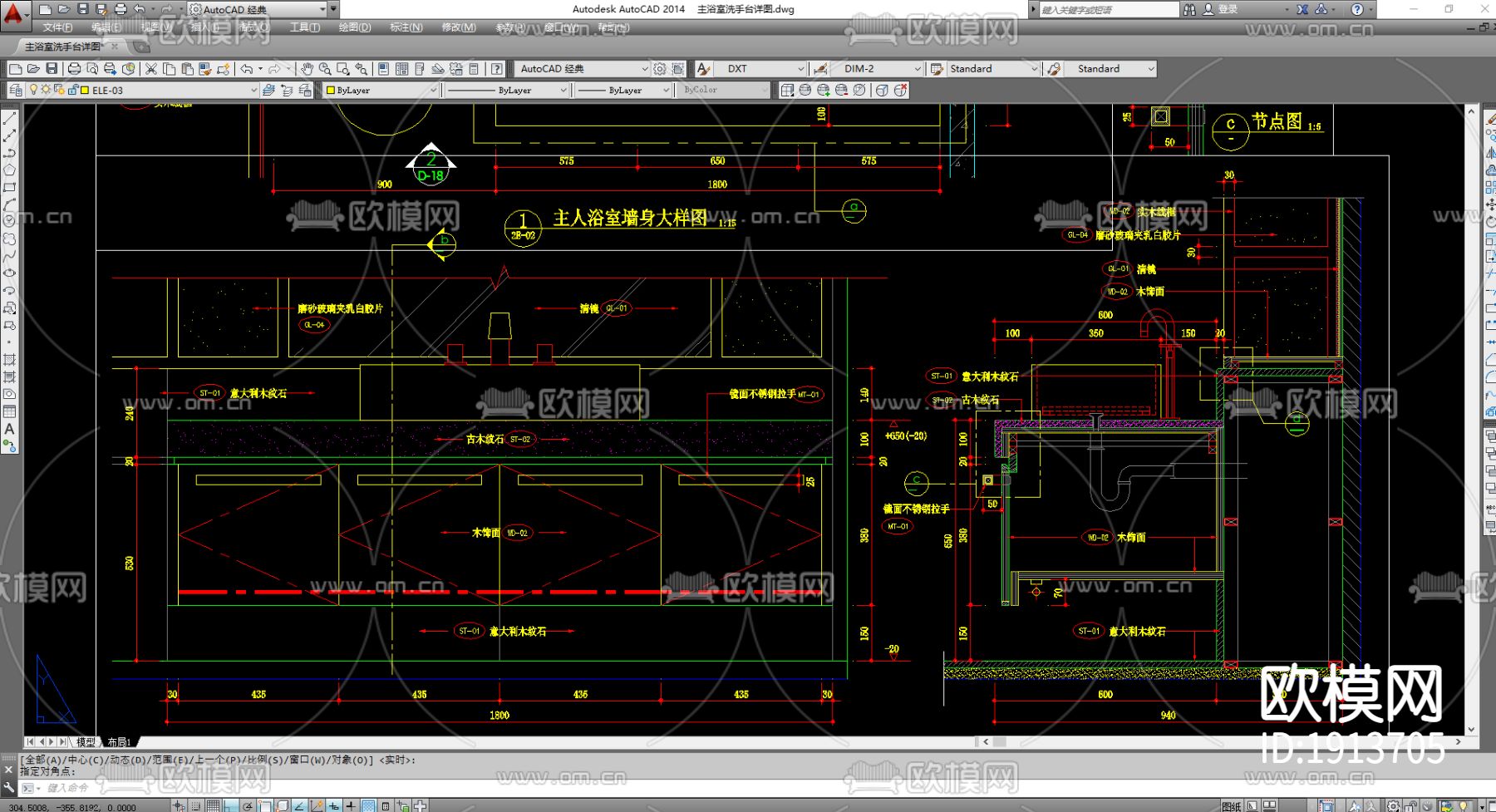Expand the ELE-03 layer dropdown
The width and height of the screenshot is (1496, 812).
pyautogui.click(x=253, y=90)
